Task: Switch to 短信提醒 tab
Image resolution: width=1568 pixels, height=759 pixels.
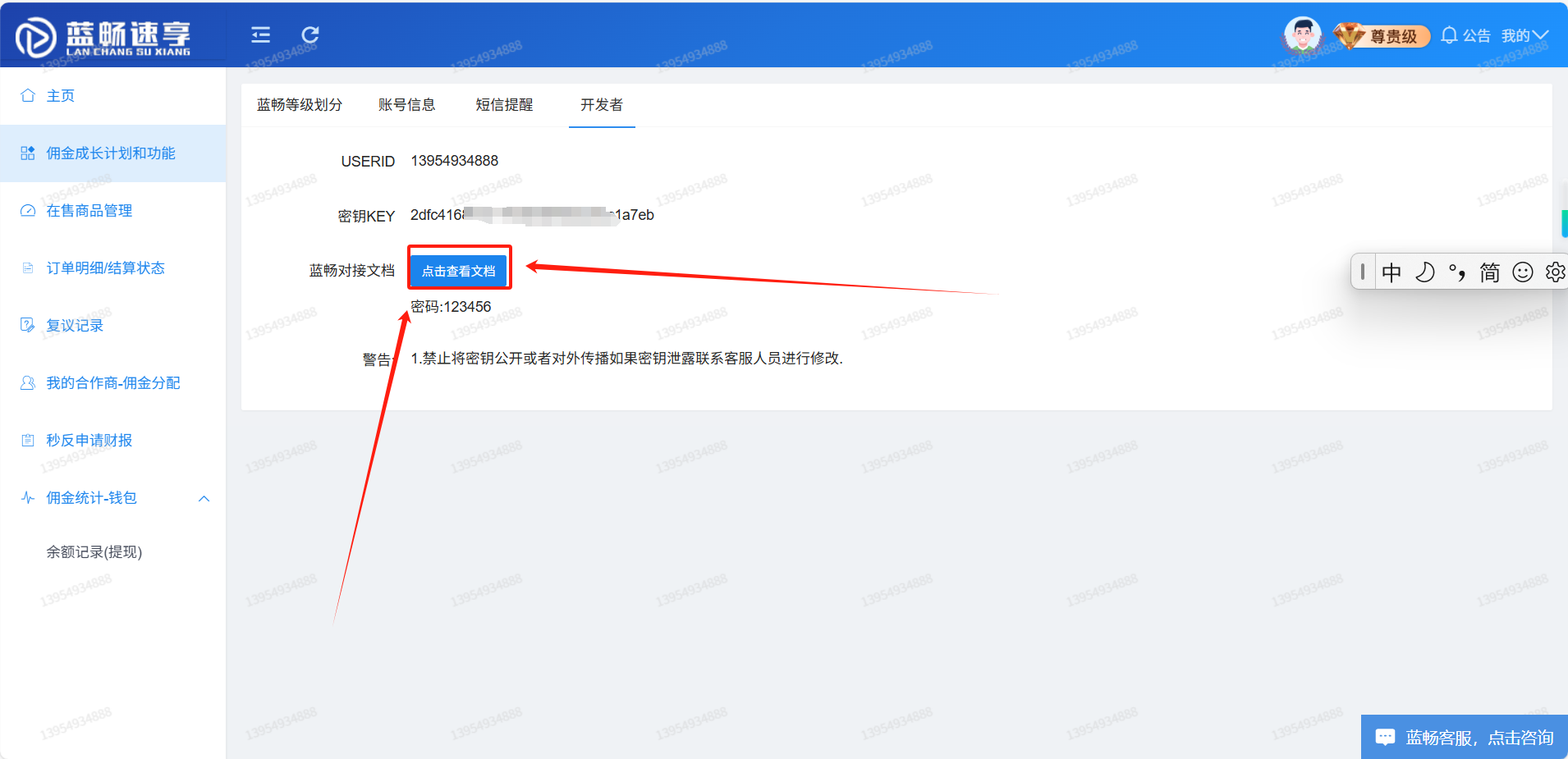Action: tap(505, 105)
